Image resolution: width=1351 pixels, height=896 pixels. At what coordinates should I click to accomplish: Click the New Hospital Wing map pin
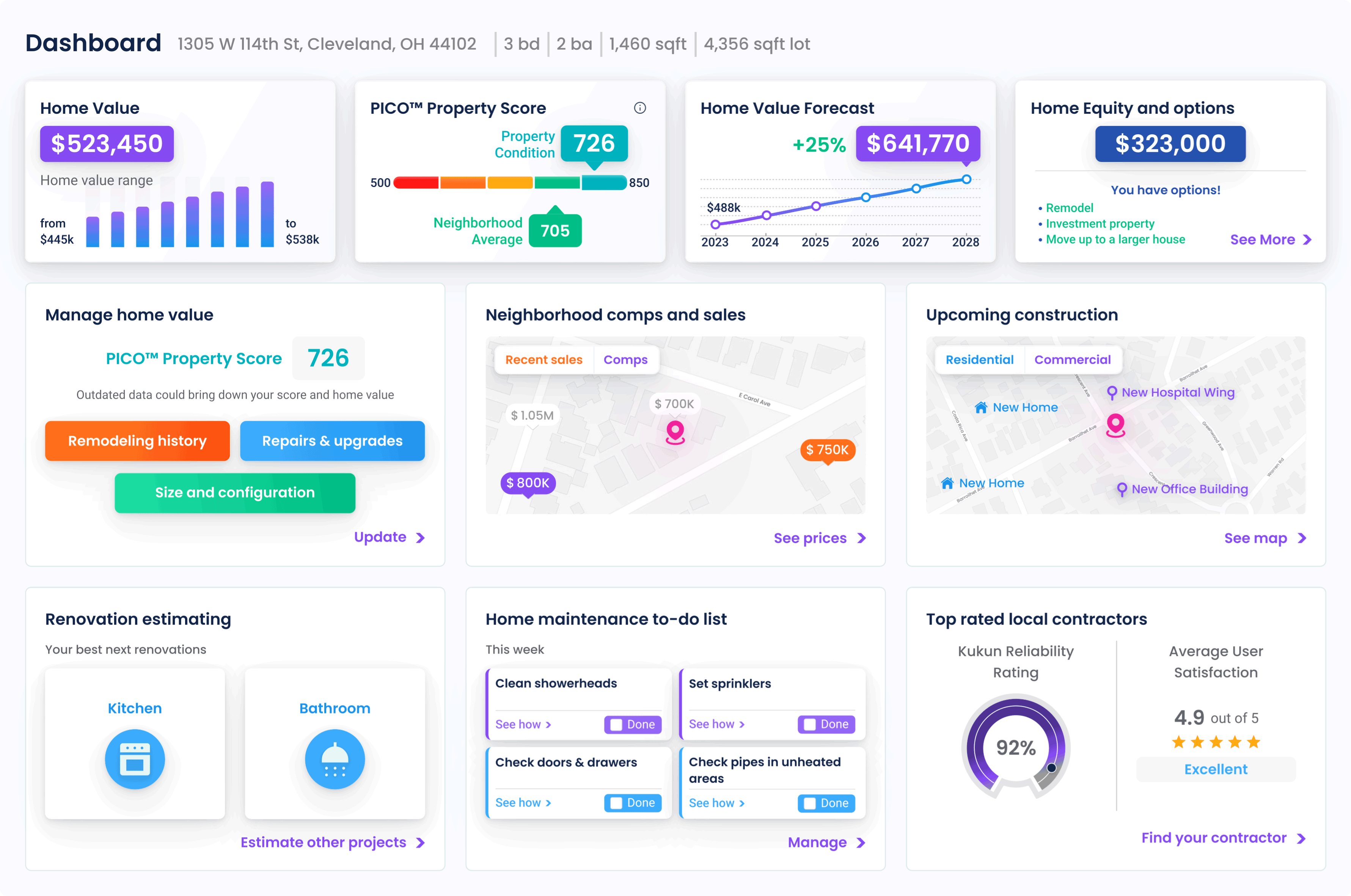pyautogui.click(x=1112, y=393)
